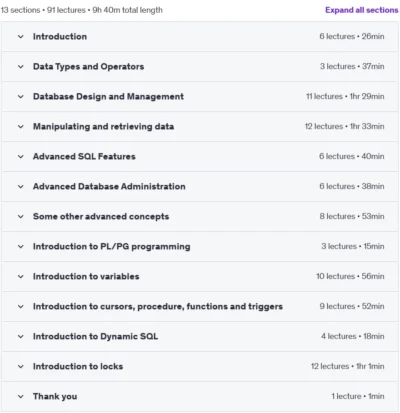Expand Advanced Database Administration chevron
Screen dimensions: 400x413
point(21,187)
